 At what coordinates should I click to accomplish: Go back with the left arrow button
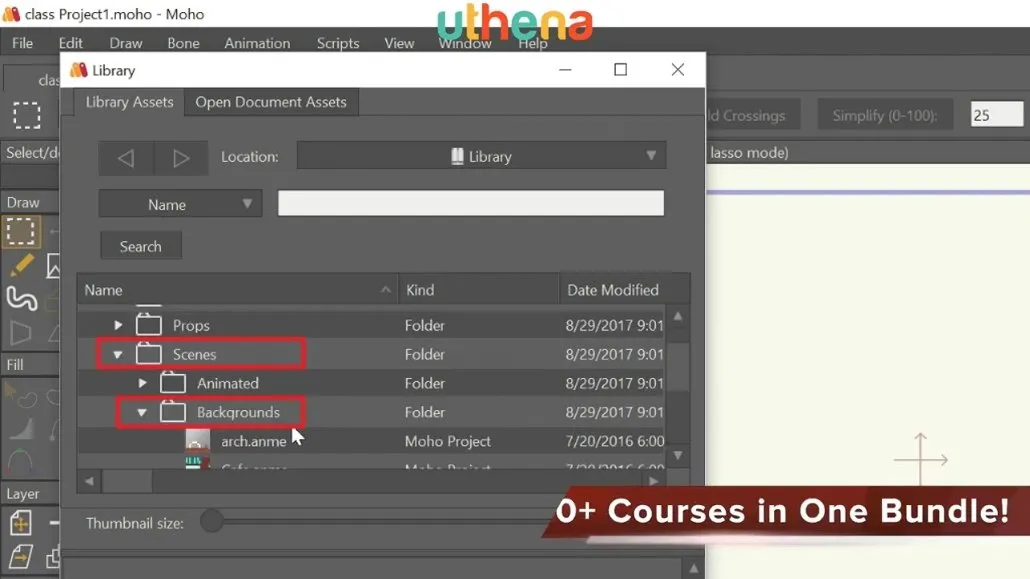coord(126,158)
